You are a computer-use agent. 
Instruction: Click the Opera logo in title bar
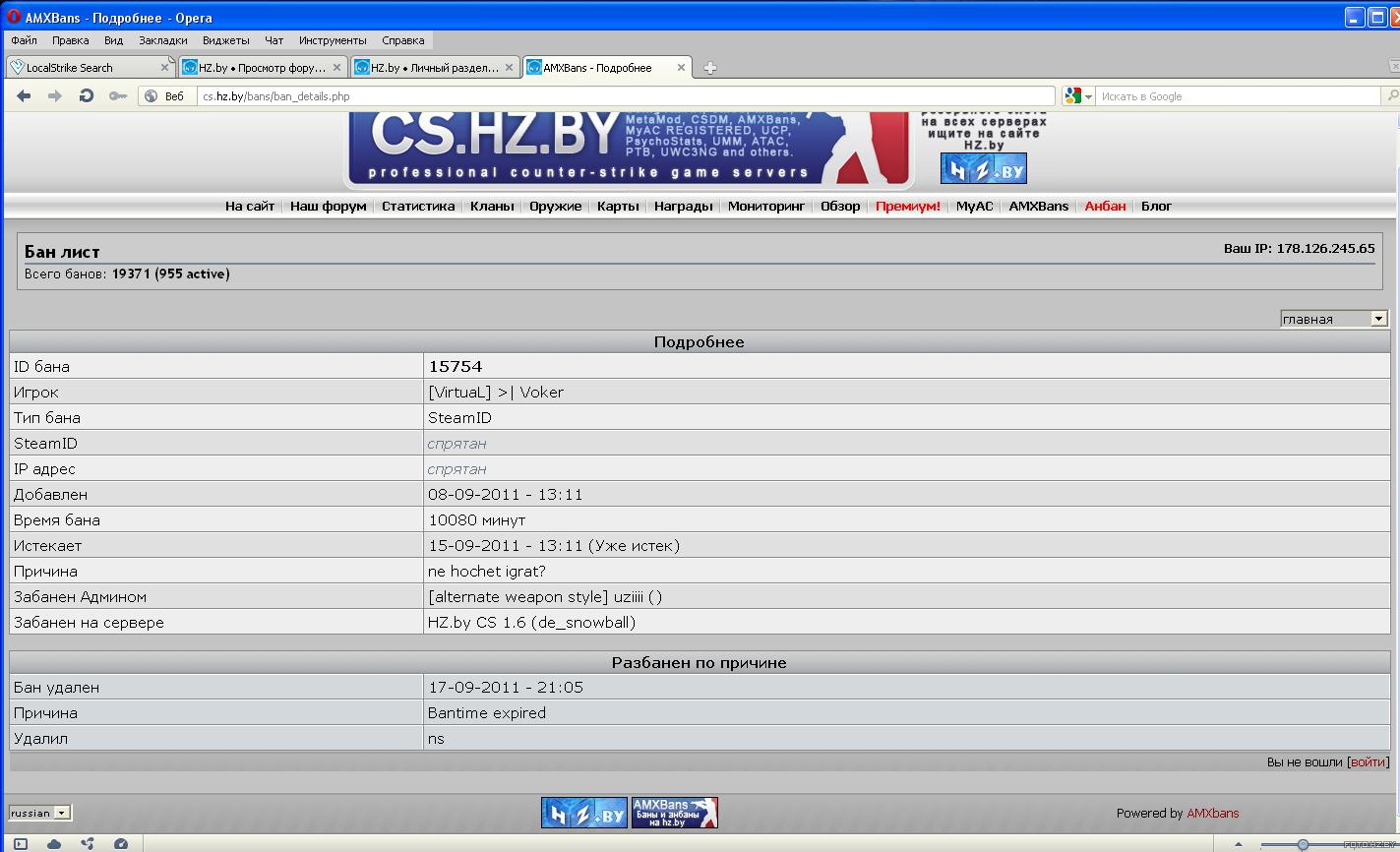pyautogui.click(x=14, y=17)
